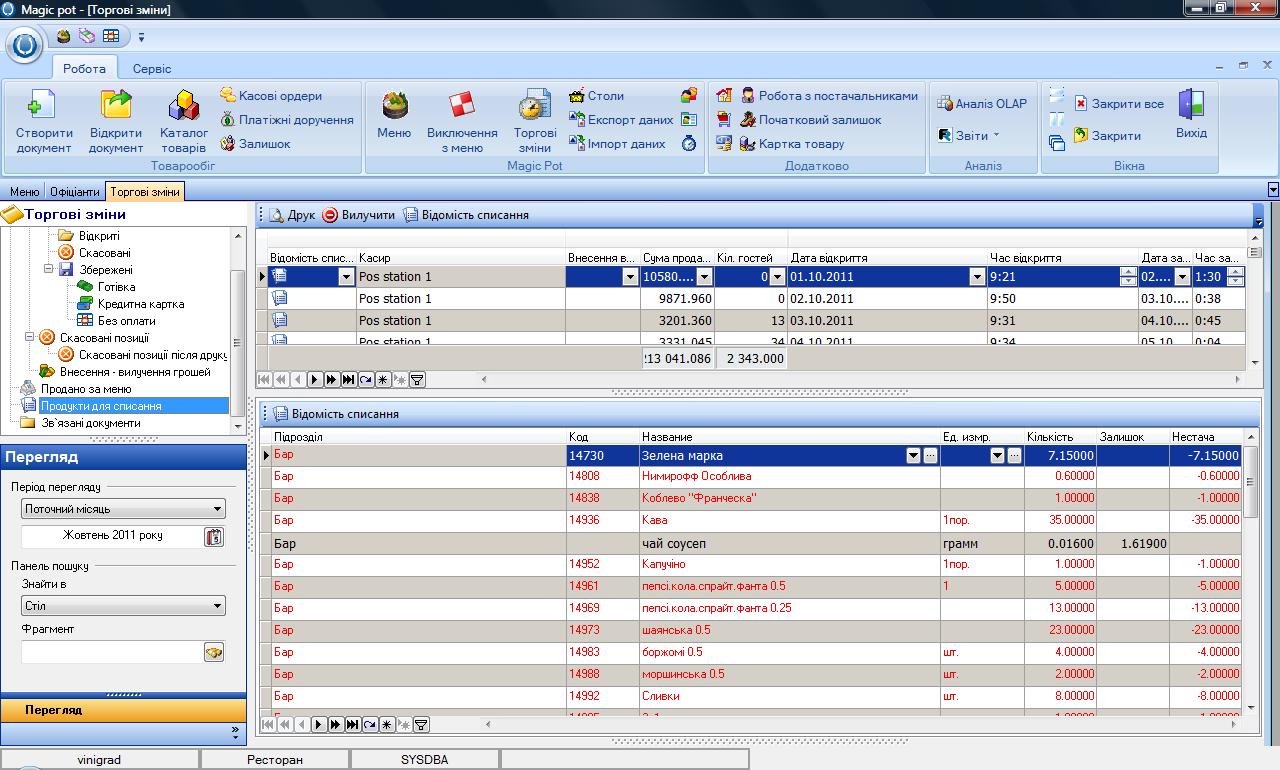
Task: Switch to the Офіціанти document tab
Action: pos(75,192)
